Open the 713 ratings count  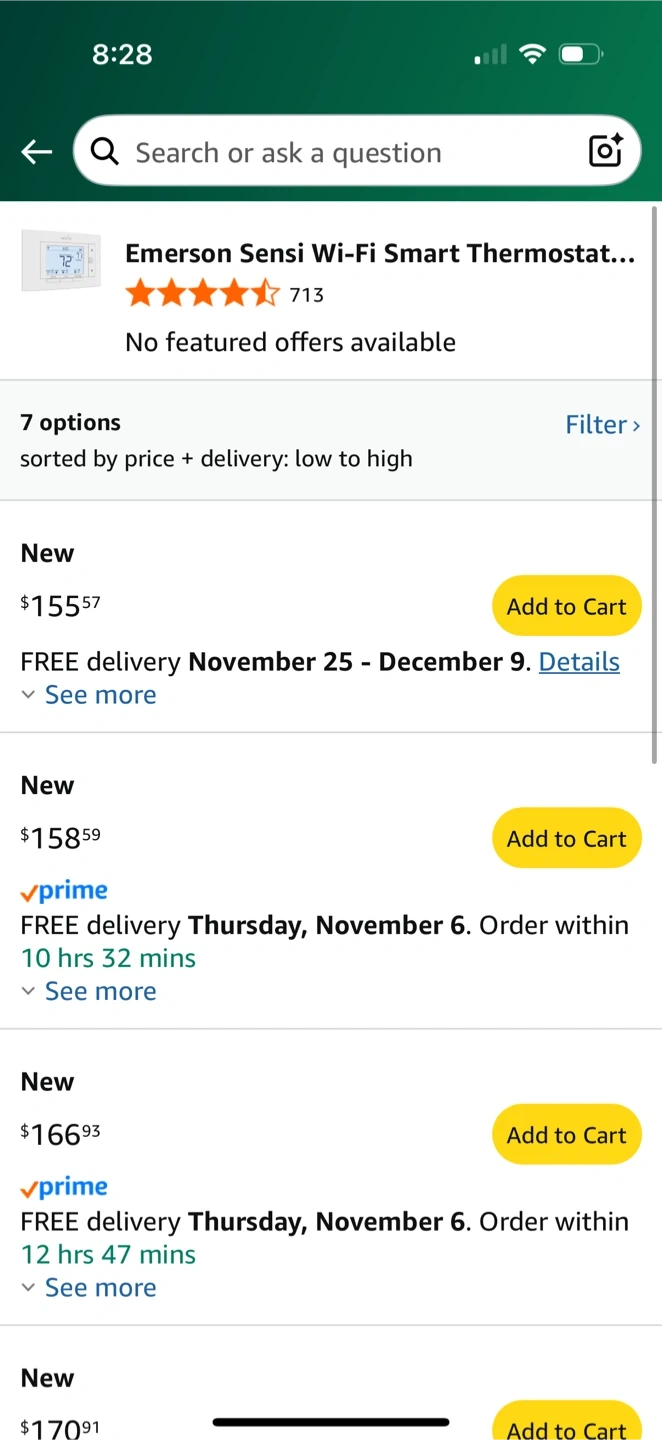[307, 295]
